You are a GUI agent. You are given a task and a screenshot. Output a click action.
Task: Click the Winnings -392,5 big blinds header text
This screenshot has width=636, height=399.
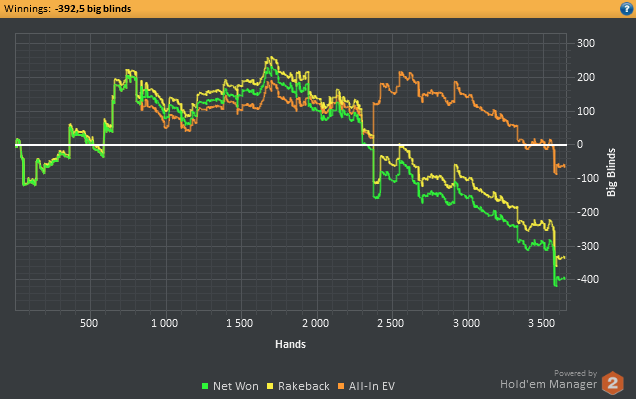67,9
